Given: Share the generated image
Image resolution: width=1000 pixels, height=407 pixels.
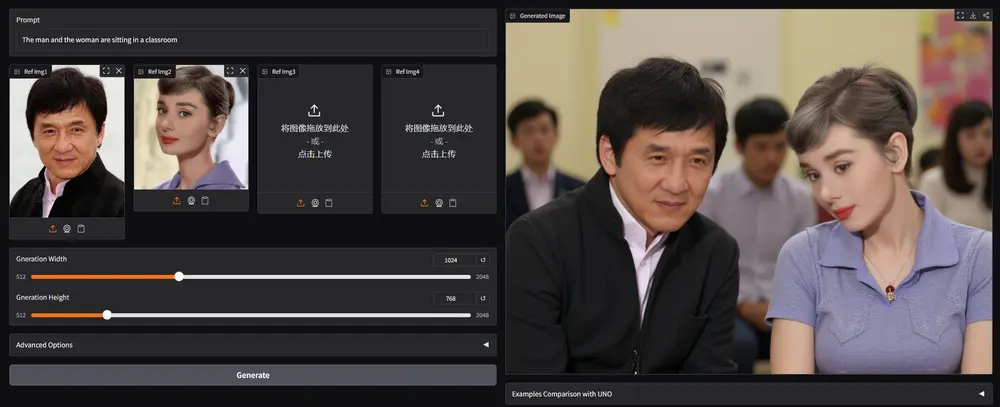Looking at the screenshot, I should (985, 16).
